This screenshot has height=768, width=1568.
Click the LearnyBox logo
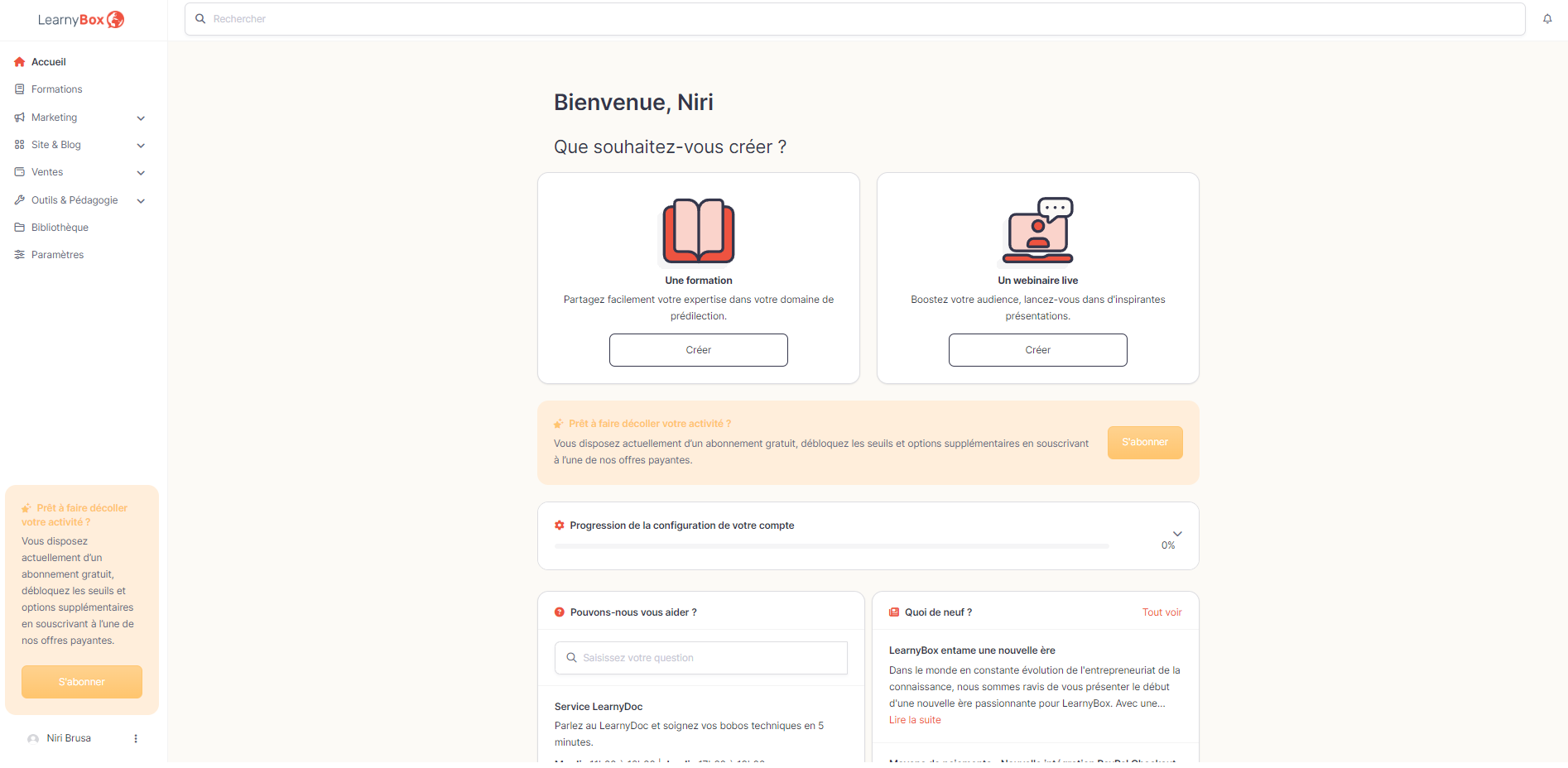click(80, 20)
